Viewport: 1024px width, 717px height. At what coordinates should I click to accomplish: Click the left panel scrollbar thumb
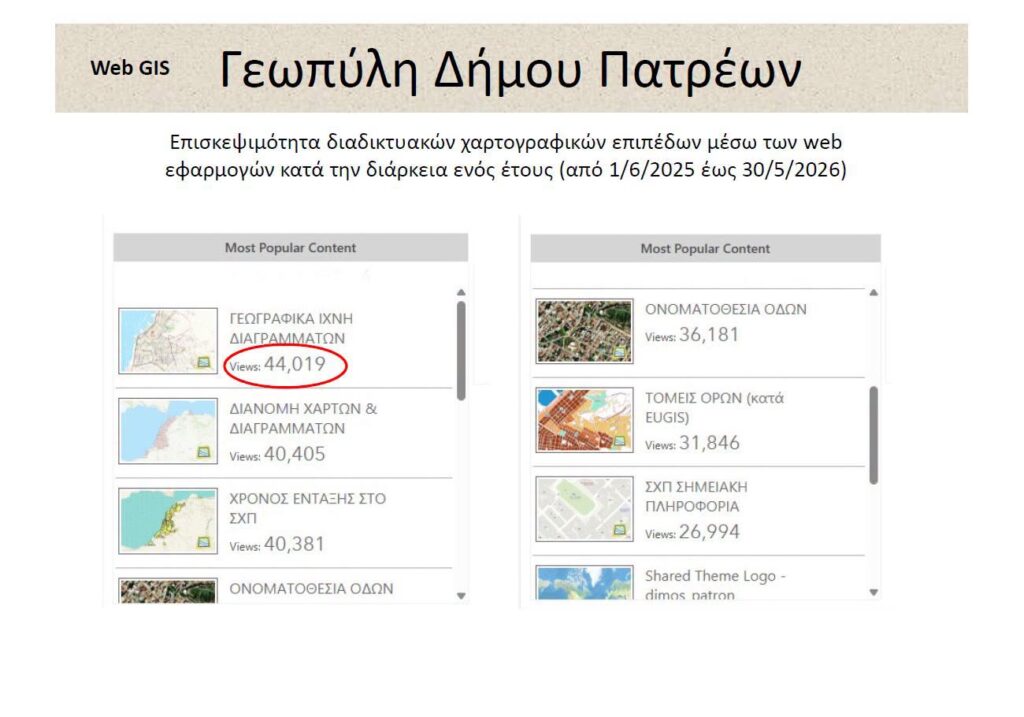coord(461,351)
